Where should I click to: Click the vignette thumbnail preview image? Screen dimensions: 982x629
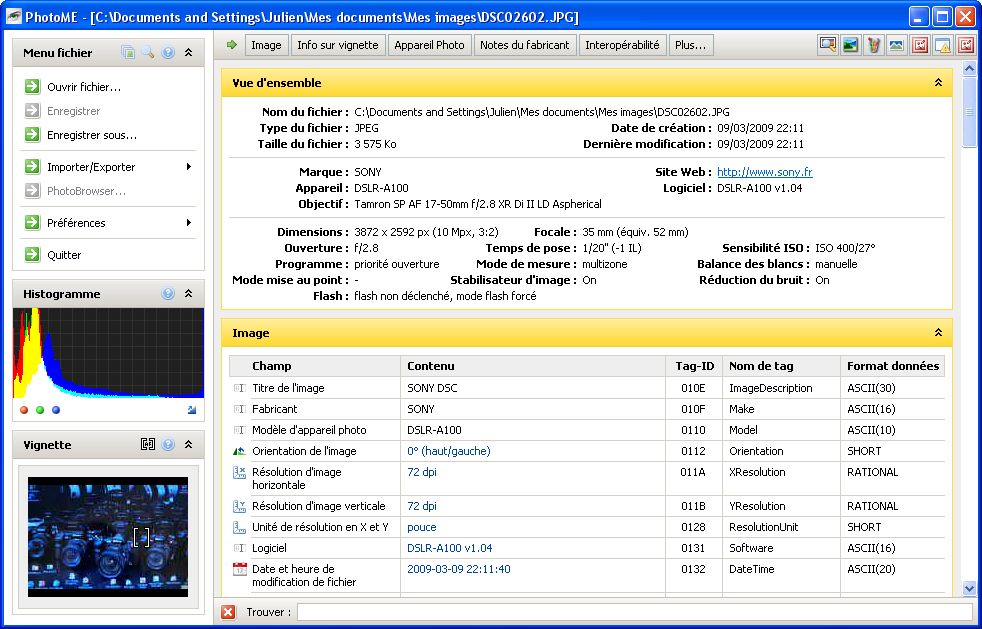[x=108, y=537]
